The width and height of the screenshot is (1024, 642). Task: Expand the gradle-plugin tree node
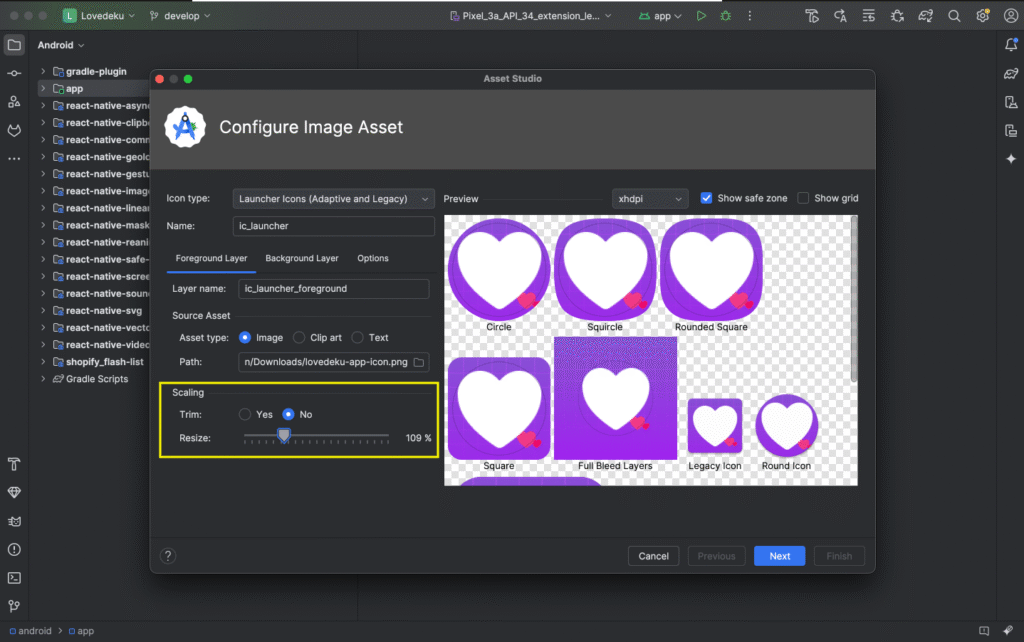[43, 72]
